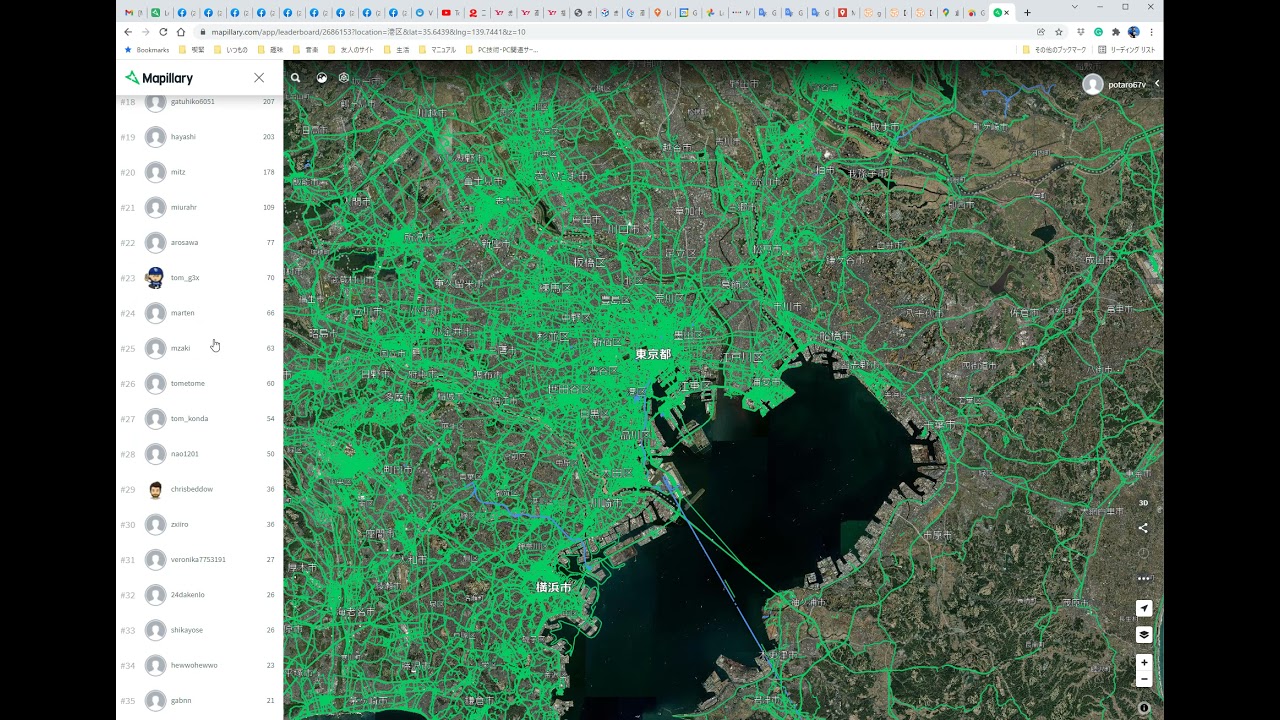This screenshot has width=1280, height=720.
Task: Open the three-dots more options
Action: [x=1144, y=578]
